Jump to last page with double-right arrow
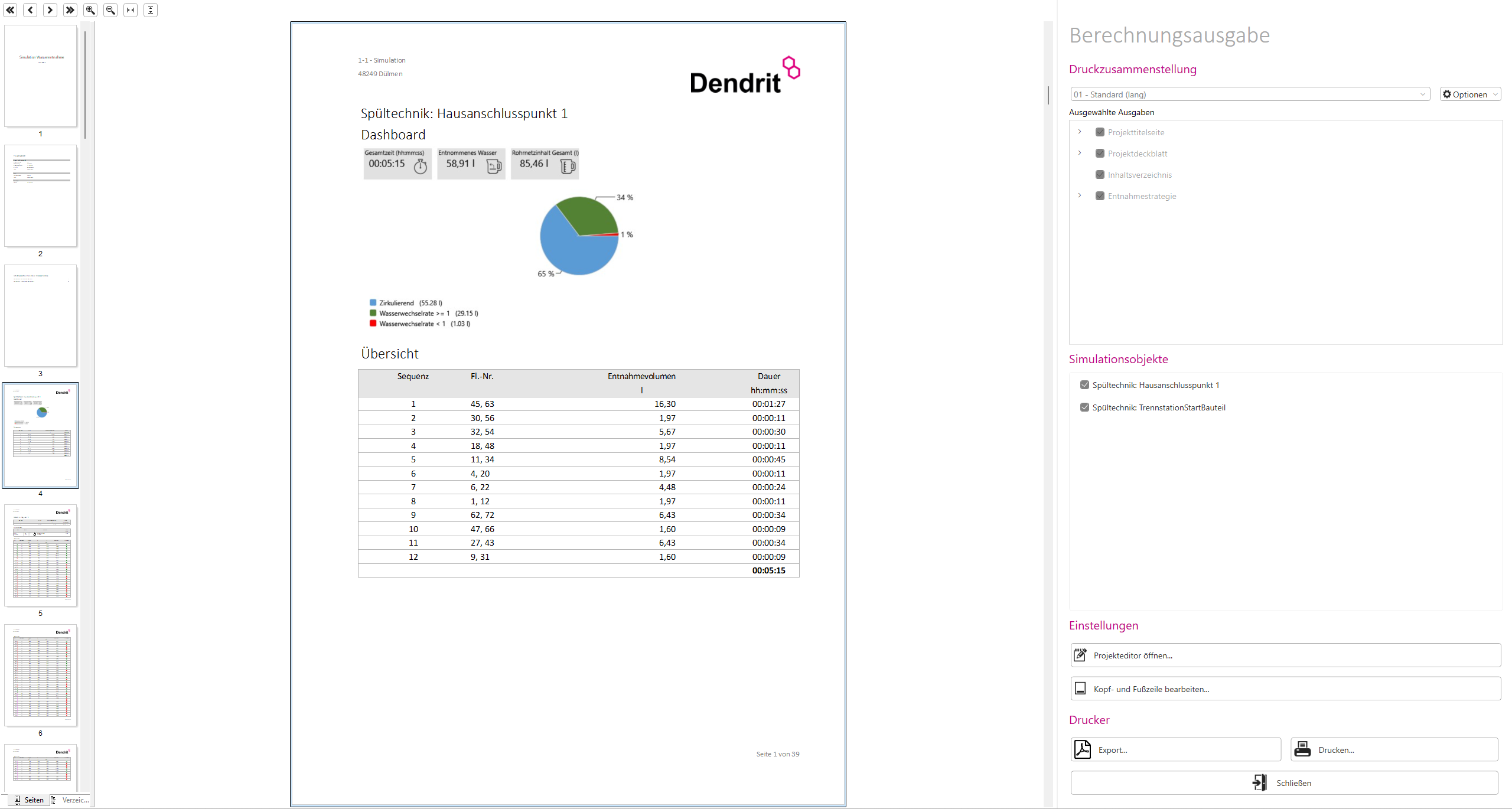The height and width of the screenshot is (809, 1512). point(70,10)
